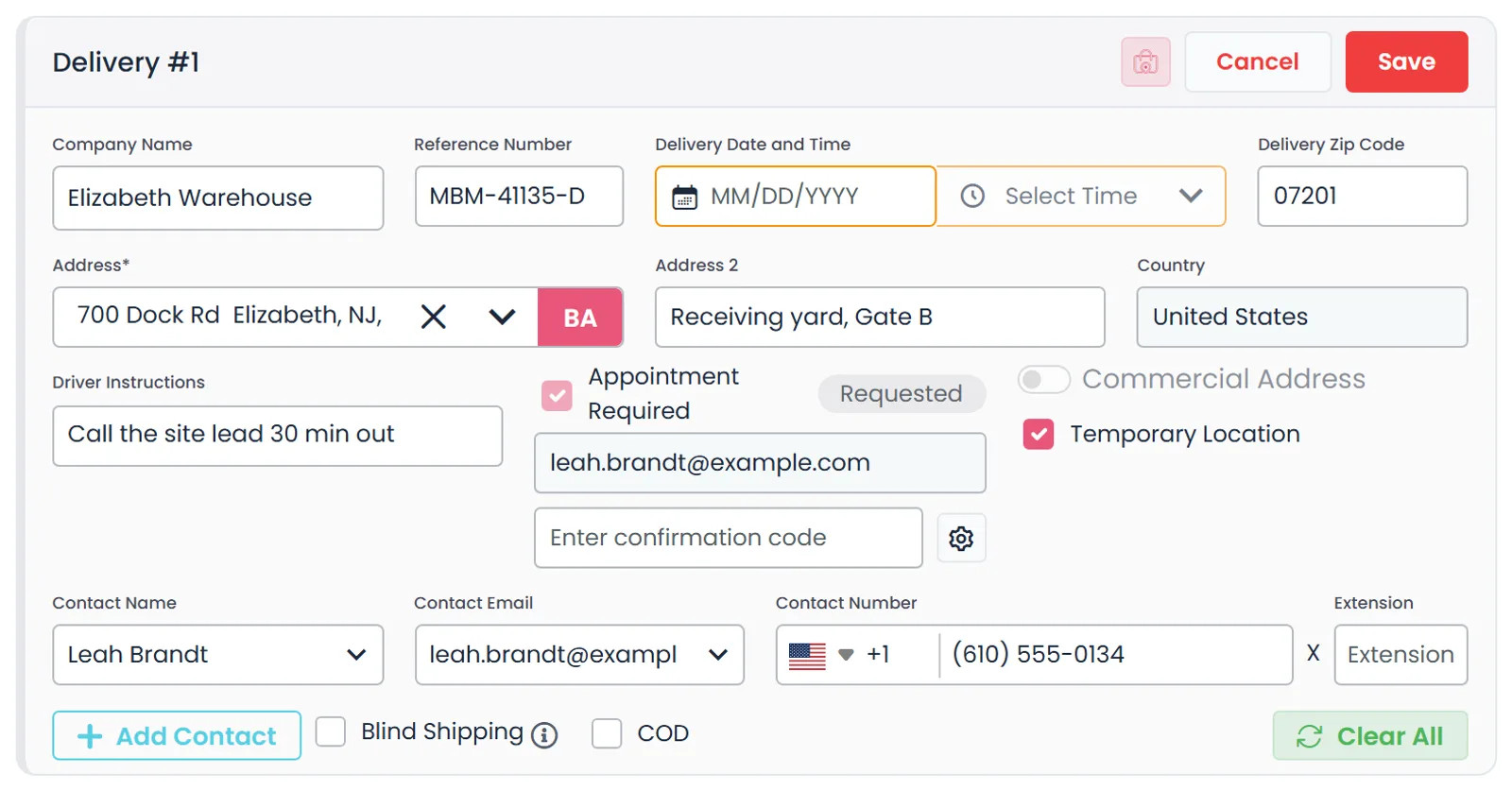Open the calendar icon in delivery date
Screen dimensions: 1512x791
pos(684,197)
